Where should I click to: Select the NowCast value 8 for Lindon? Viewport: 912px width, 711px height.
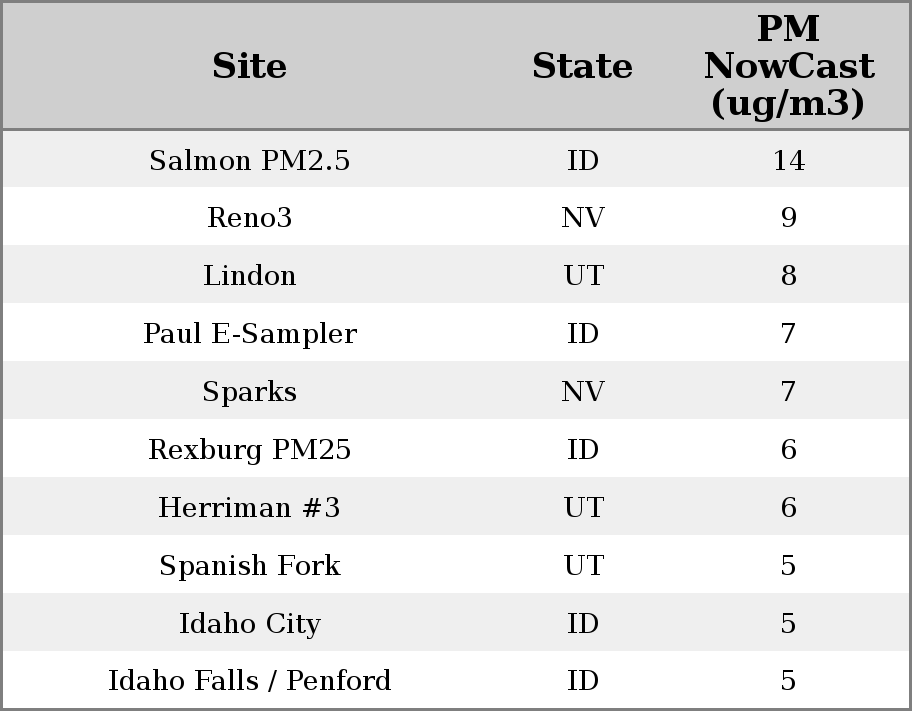(x=788, y=276)
